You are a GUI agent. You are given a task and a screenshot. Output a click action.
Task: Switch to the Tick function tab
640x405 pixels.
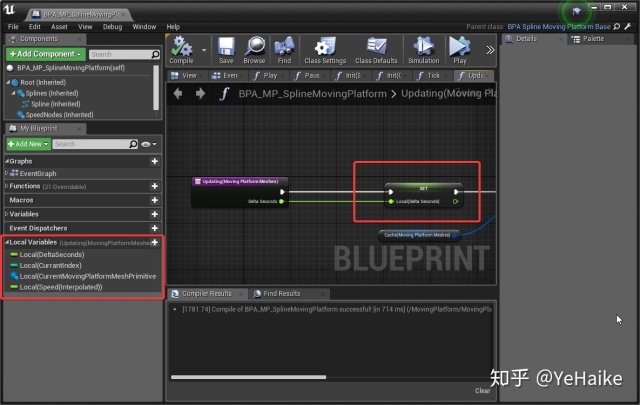(x=429, y=76)
